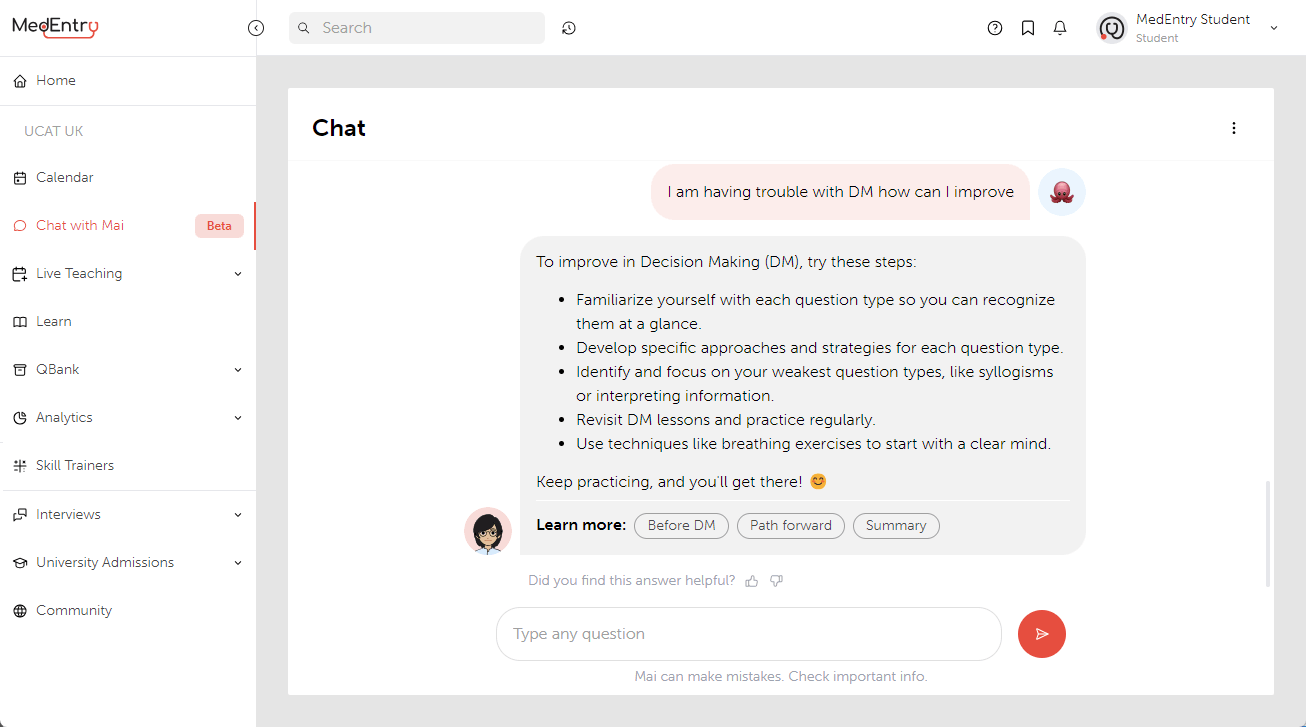Select the Path forward chip

[790, 526]
